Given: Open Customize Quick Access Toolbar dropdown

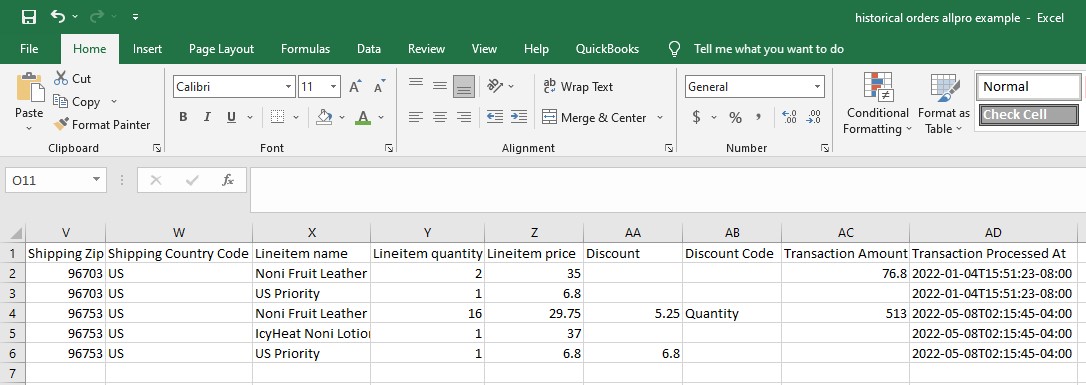Looking at the screenshot, I should (135, 17).
